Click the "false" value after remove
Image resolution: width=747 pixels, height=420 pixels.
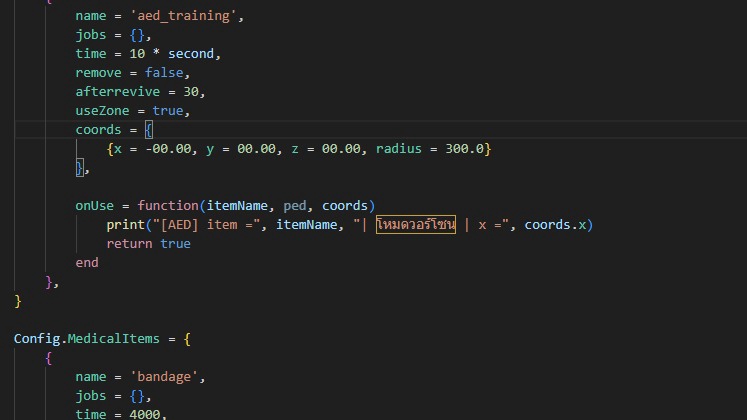coord(163,73)
